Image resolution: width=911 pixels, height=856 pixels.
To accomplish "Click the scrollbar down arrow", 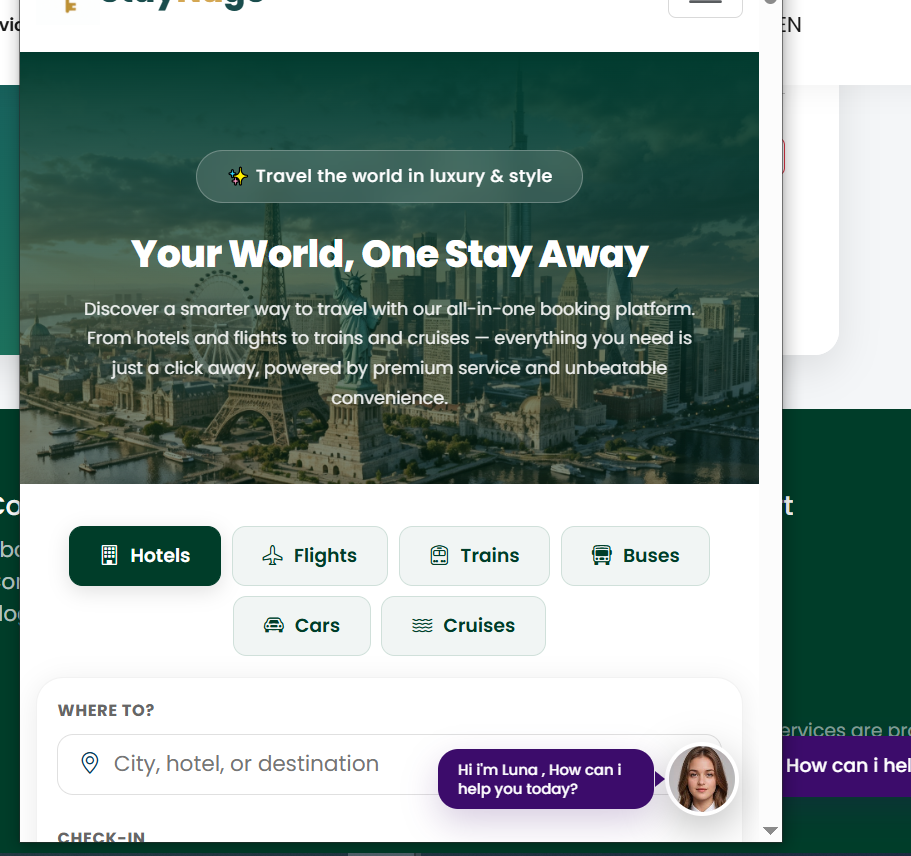I will click(x=770, y=830).
